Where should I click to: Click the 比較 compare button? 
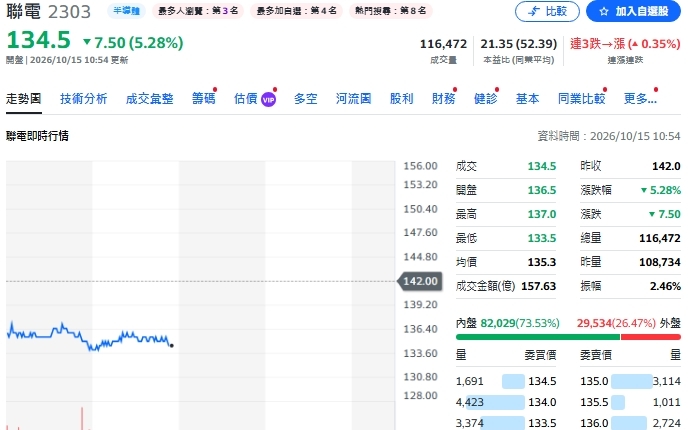coord(547,11)
